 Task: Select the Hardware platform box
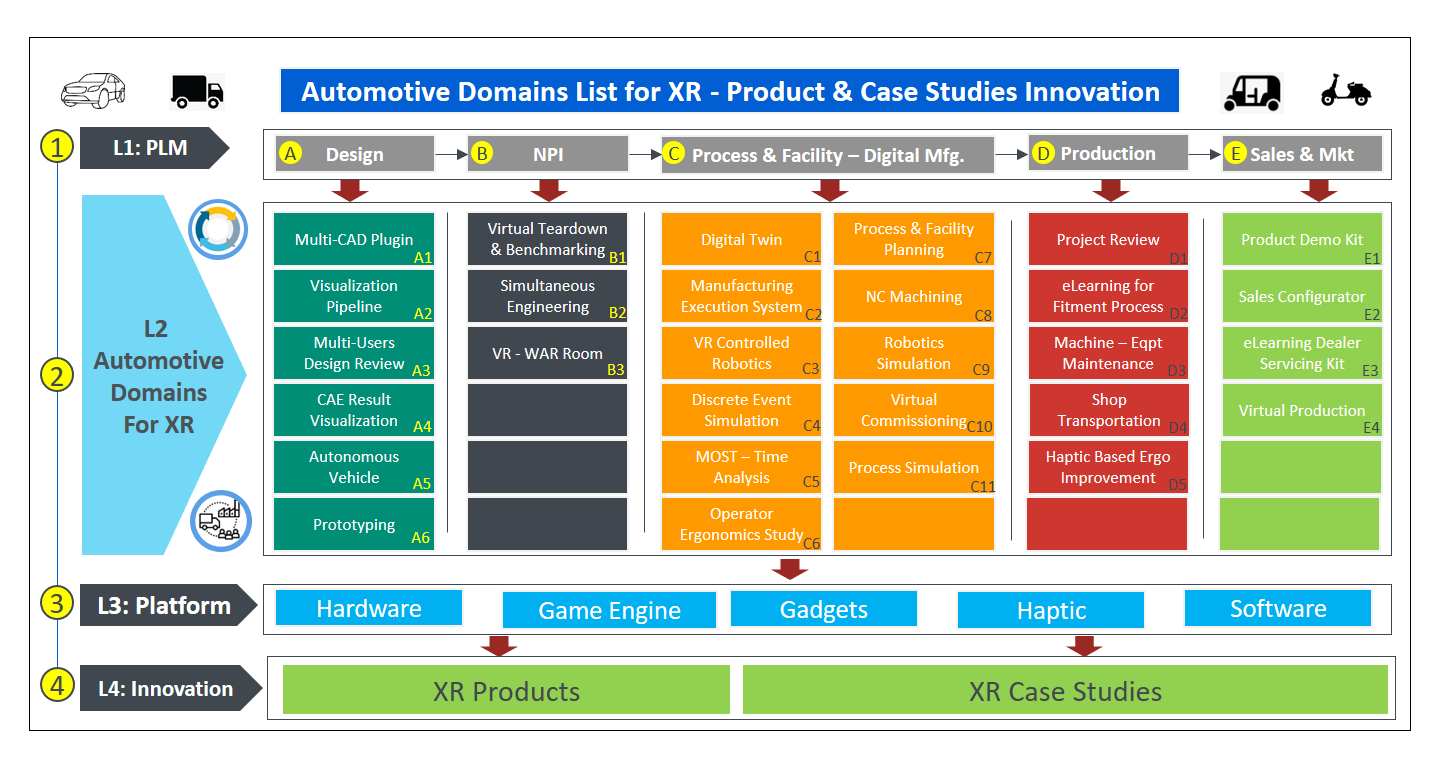tap(369, 608)
